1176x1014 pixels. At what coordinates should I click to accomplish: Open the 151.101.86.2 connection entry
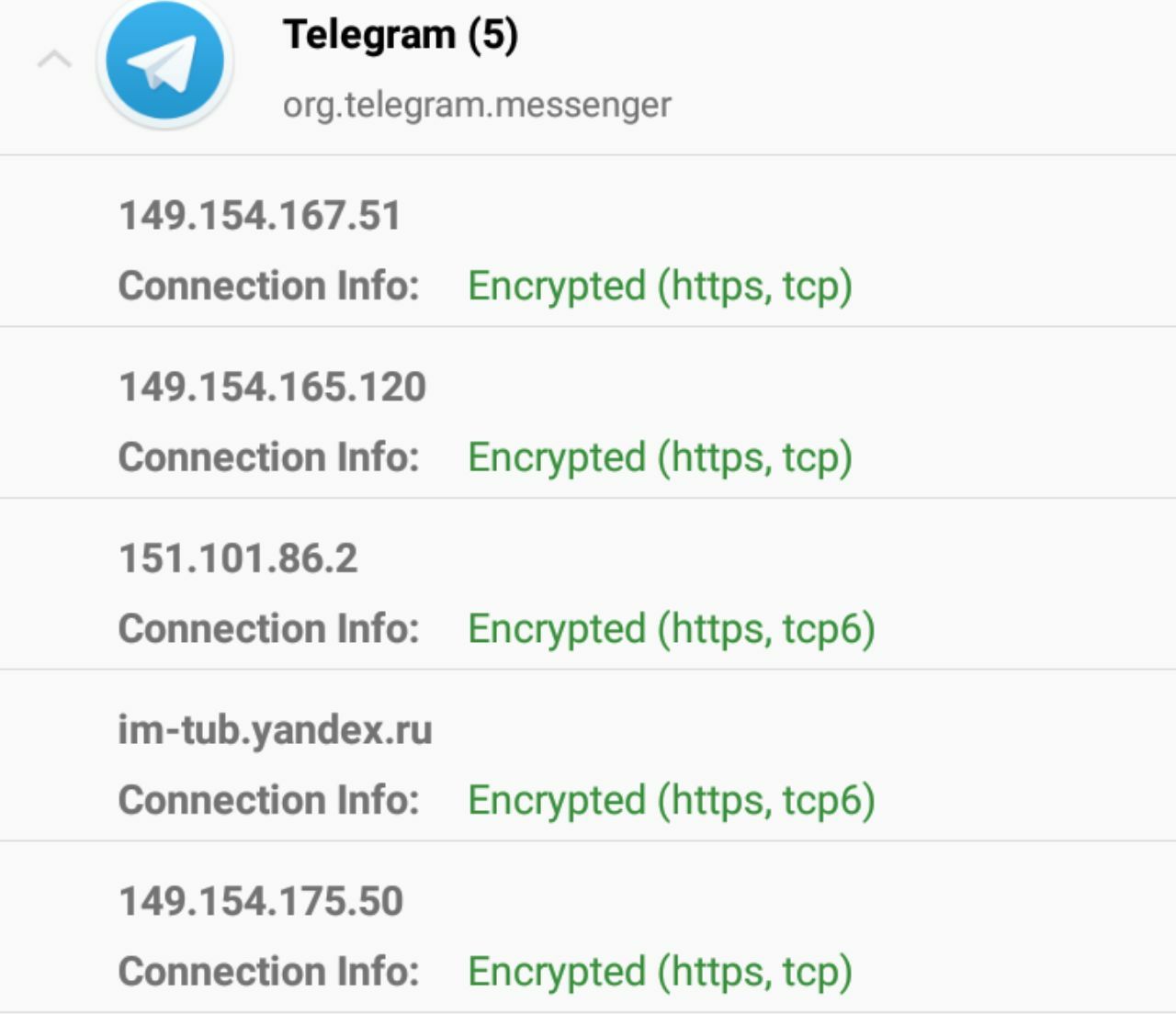(238, 558)
